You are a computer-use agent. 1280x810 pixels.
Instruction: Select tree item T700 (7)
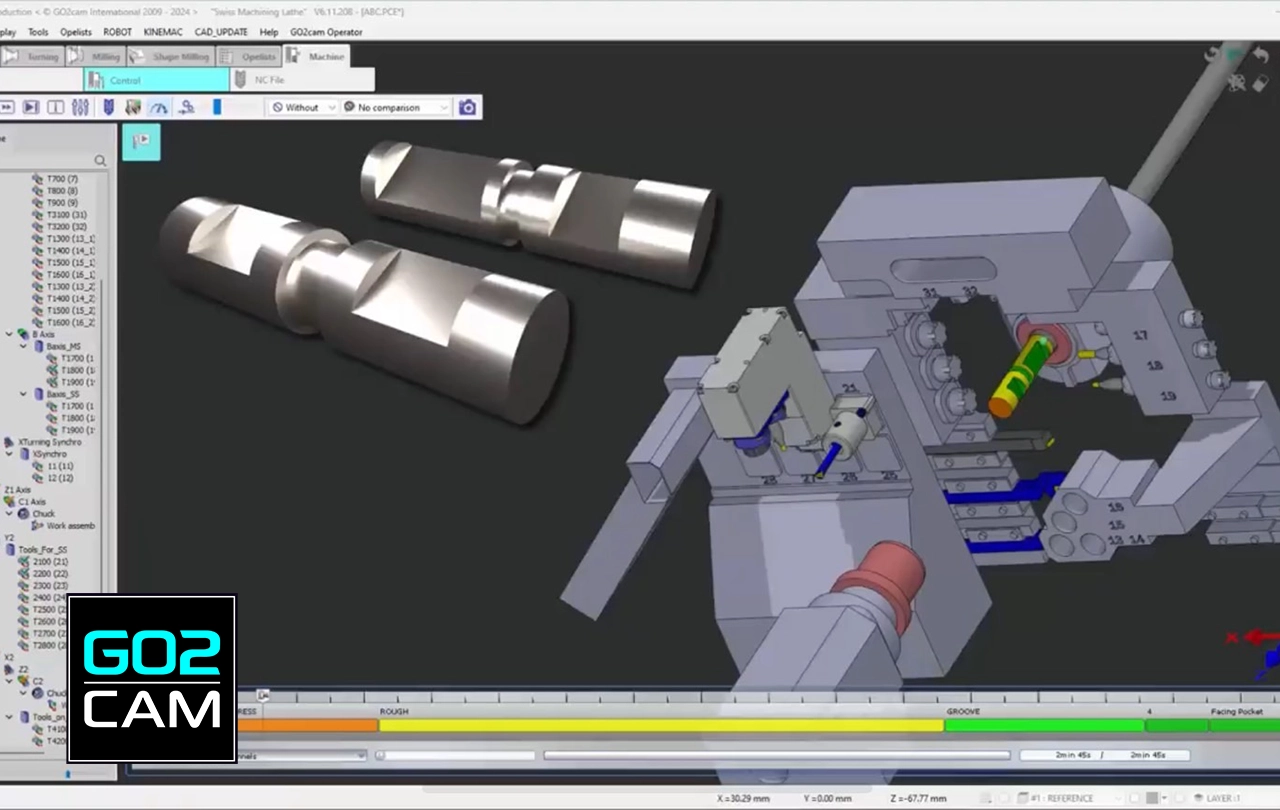(62, 179)
